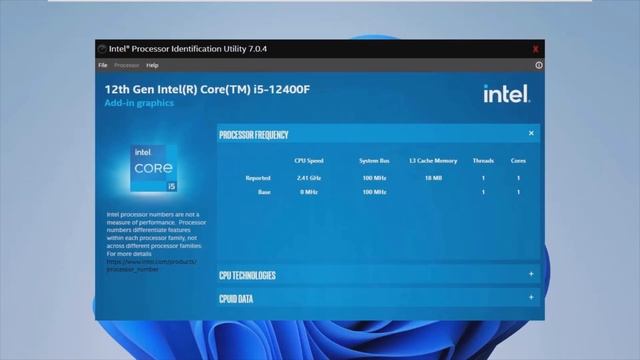Screen dimensions: 640x360
Task: Click the Intel Core i5 badge image
Action: click(x=154, y=168)
